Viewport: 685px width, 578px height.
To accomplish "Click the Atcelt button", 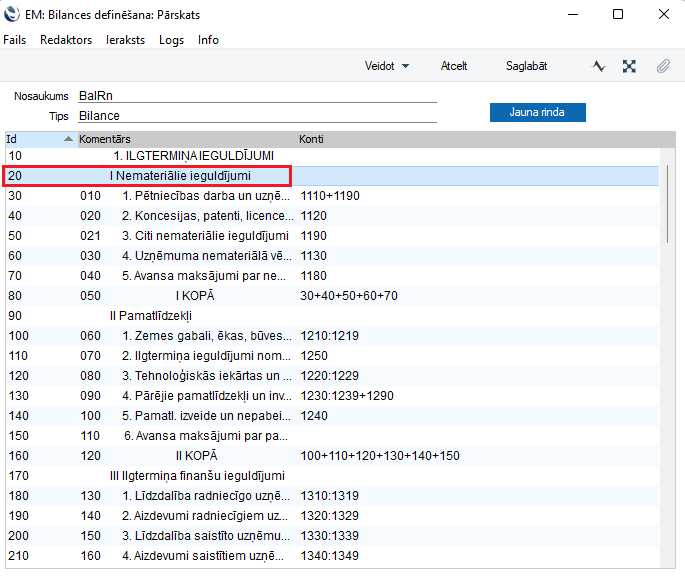I will coord(454,66).
